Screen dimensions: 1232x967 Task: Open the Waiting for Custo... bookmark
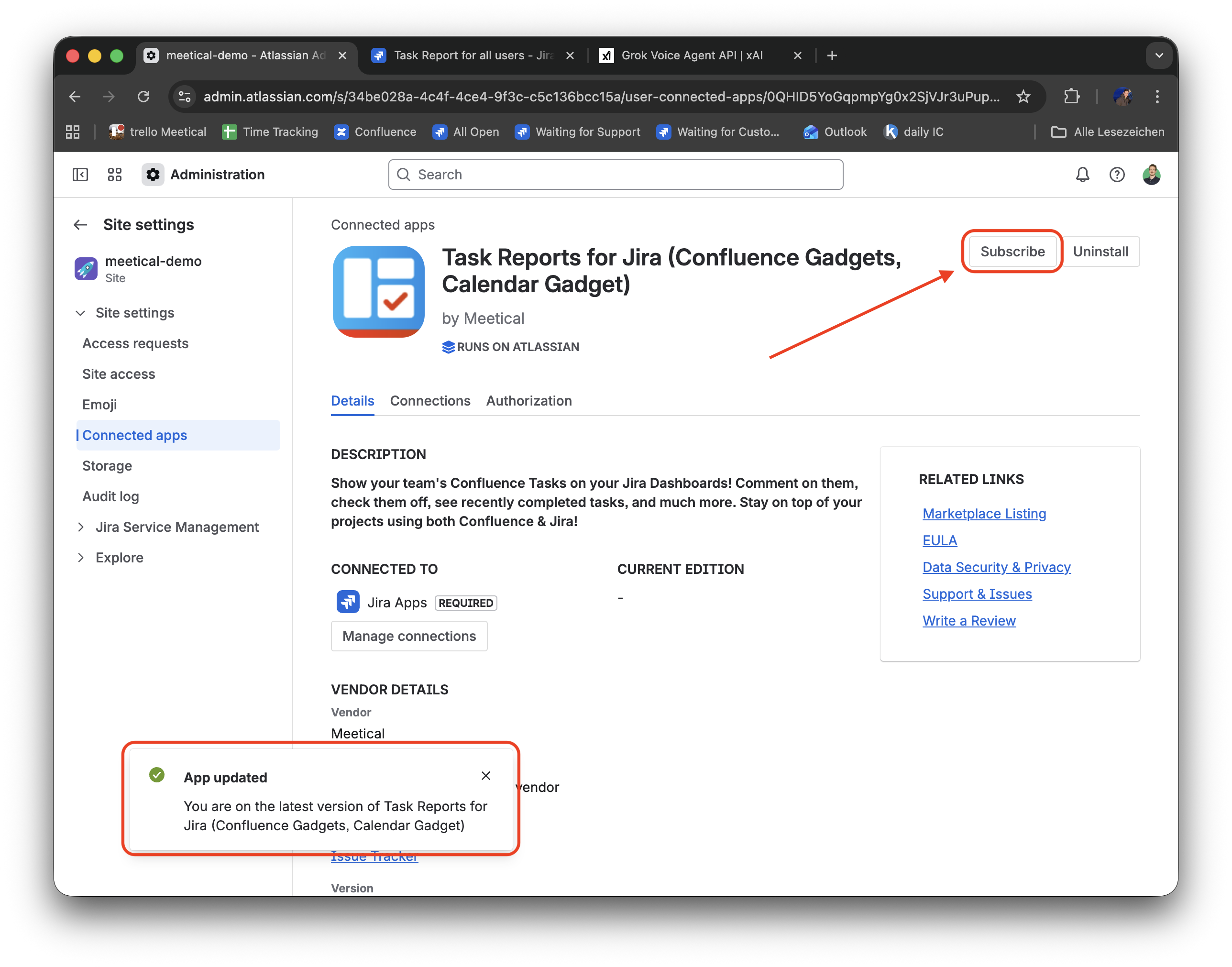(x=718, y=132)
